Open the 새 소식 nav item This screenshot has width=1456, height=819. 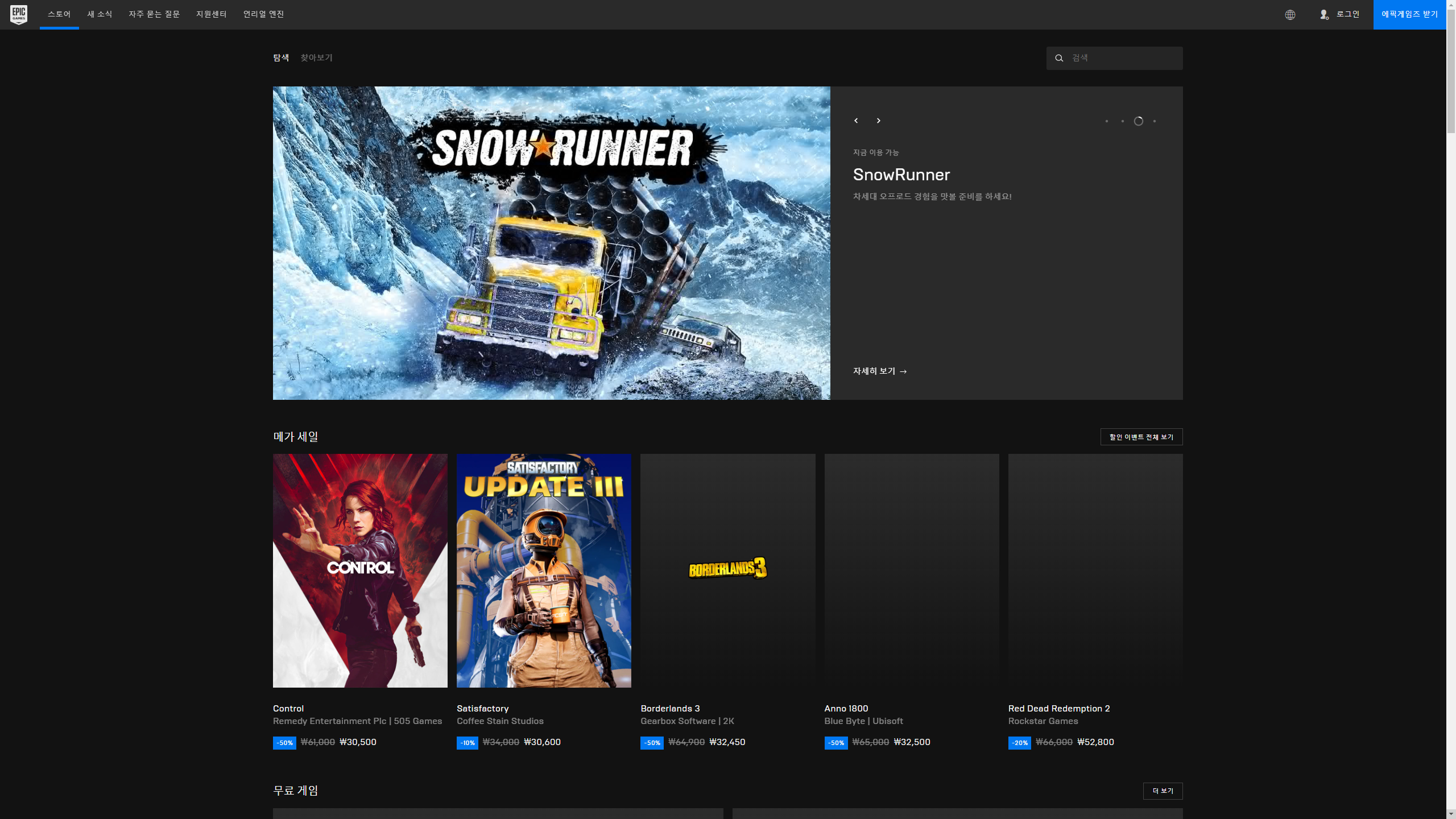click(100, 14)
